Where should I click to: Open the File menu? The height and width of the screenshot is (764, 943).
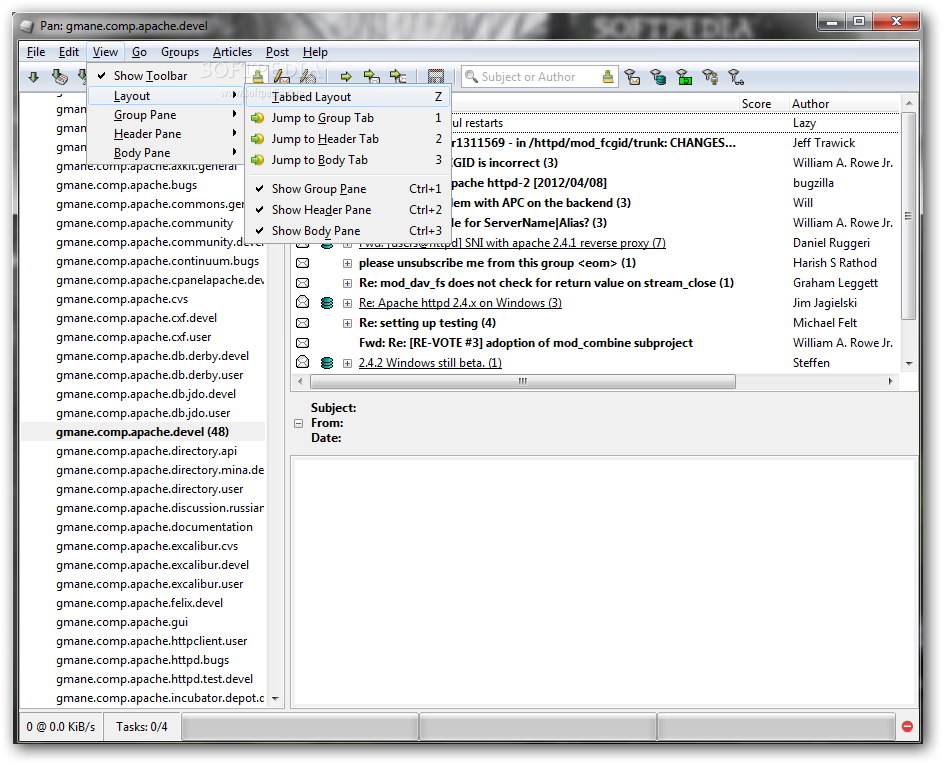pos(36,52)
